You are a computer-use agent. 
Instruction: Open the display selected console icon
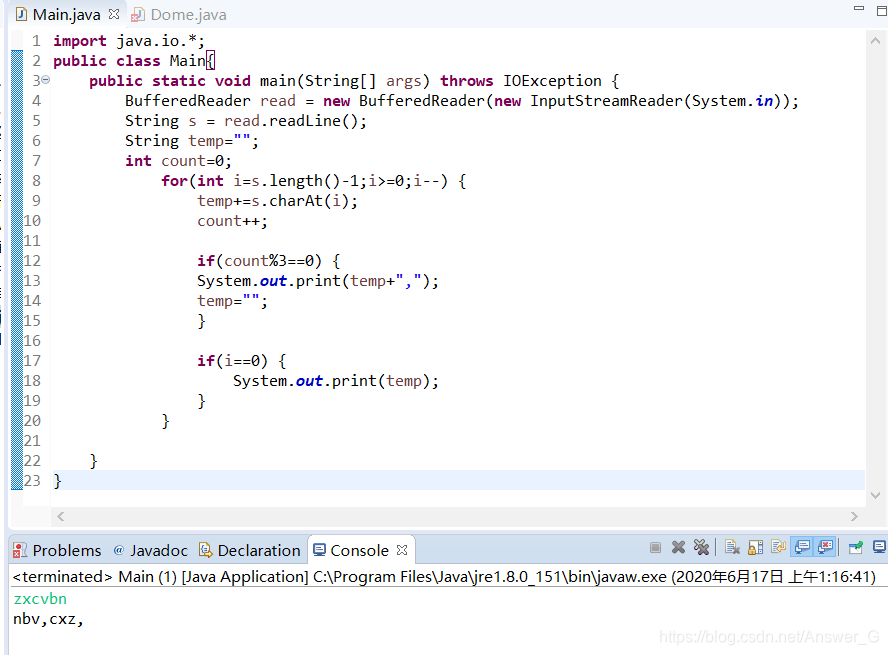(880, 547)
